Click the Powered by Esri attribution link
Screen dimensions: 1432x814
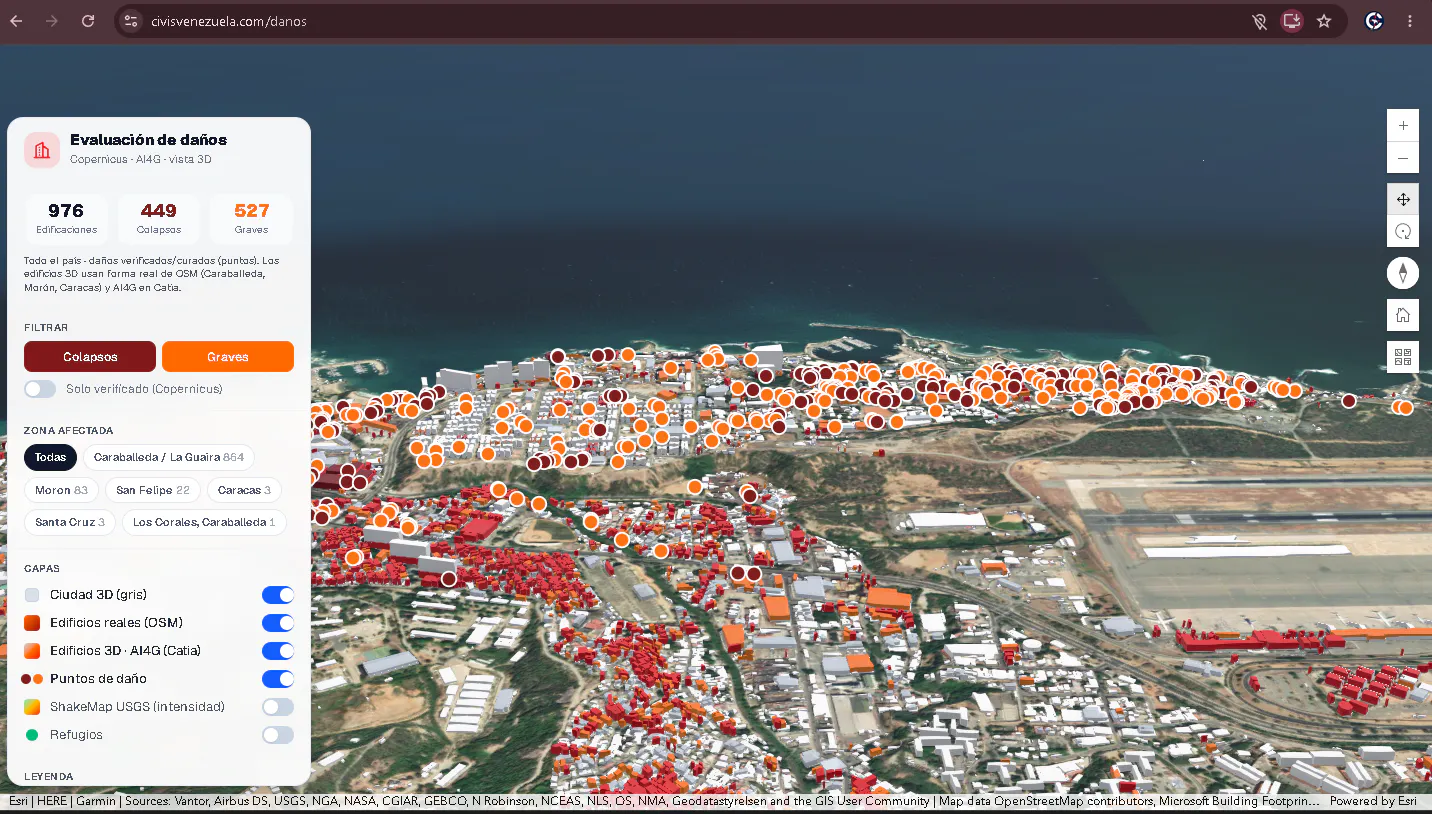[1373, 801]
